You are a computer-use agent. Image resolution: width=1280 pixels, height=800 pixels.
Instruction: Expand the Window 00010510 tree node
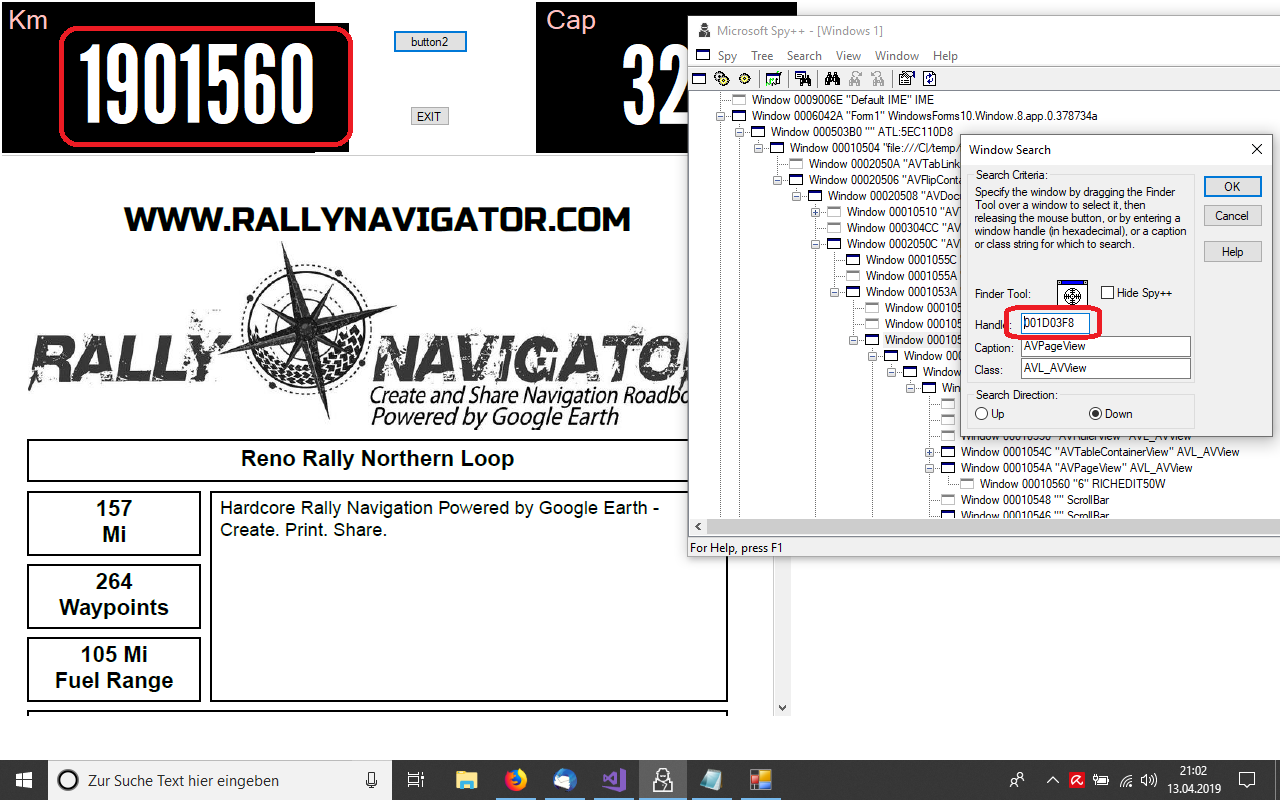(816, 212)
